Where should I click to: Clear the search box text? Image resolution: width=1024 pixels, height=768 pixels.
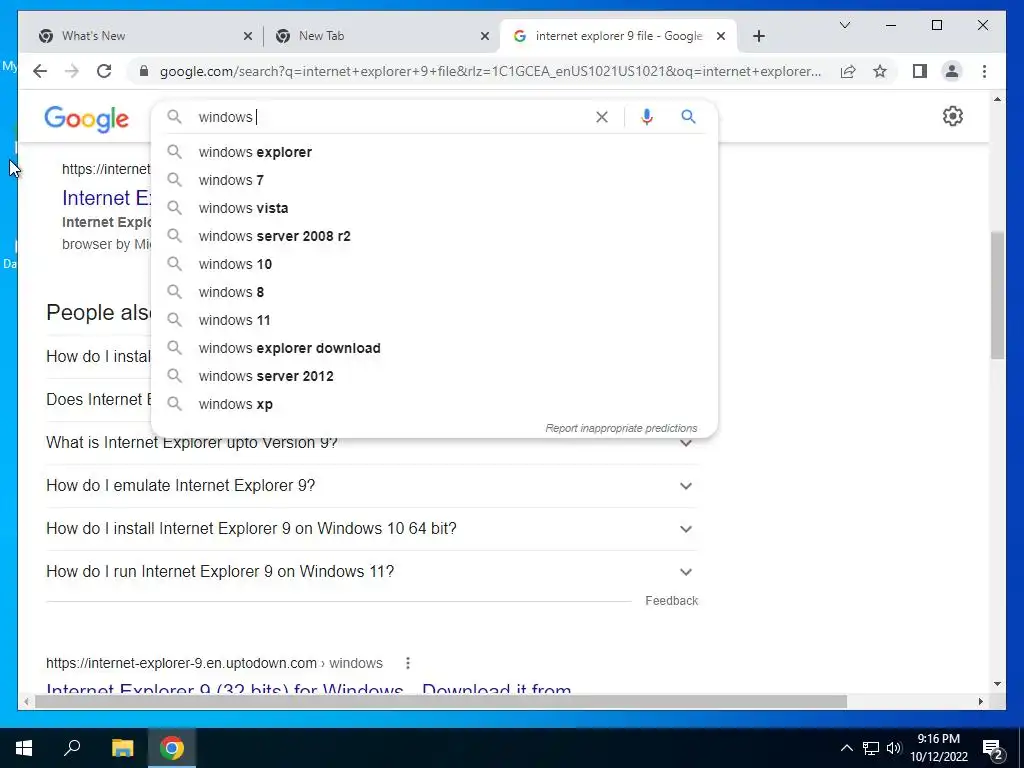click(601, 117)
